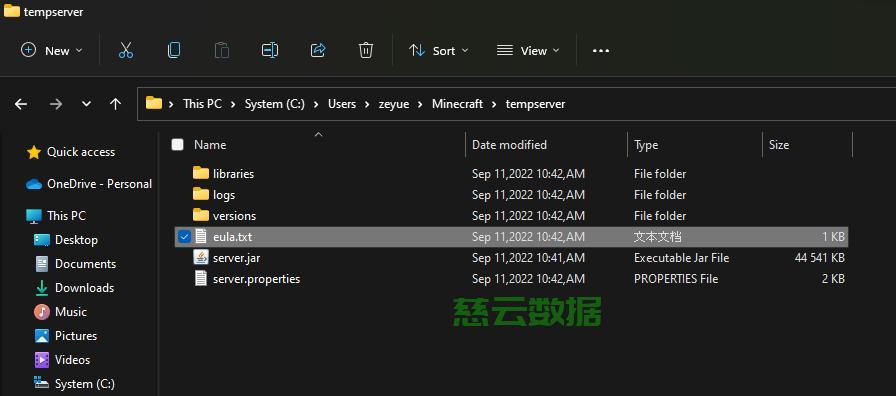The width and height of the screenshot is (896, 396).
Task: Click the Share icon in toolbar
Action: coord(318,50)
